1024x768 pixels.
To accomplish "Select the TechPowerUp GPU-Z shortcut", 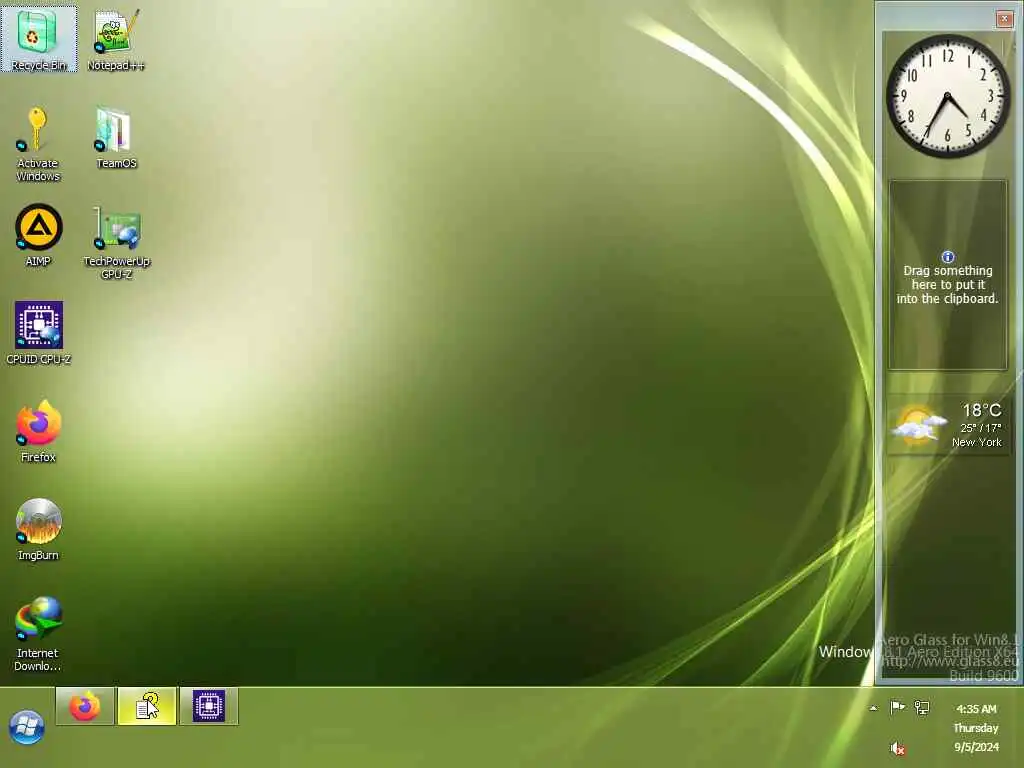I will click(x=116, y=242).
